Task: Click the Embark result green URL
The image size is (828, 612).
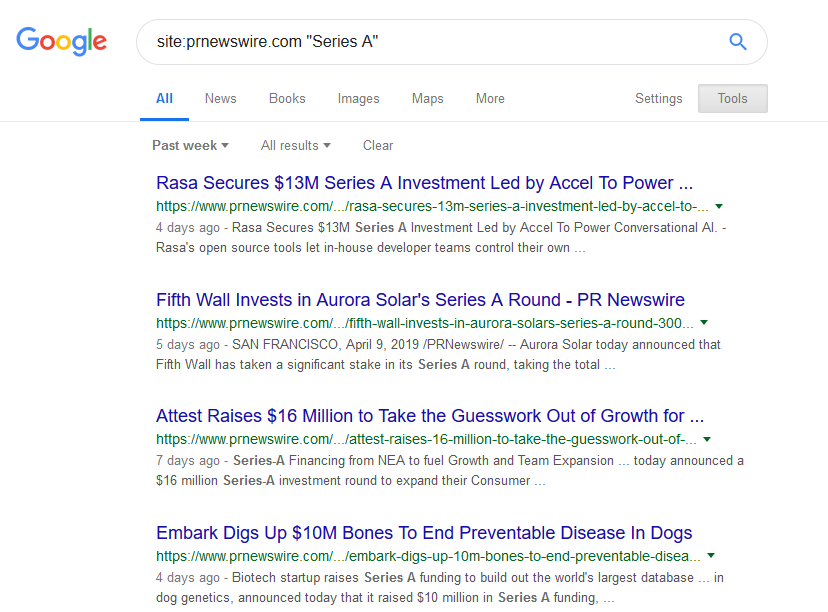Action: coord(428,556)
